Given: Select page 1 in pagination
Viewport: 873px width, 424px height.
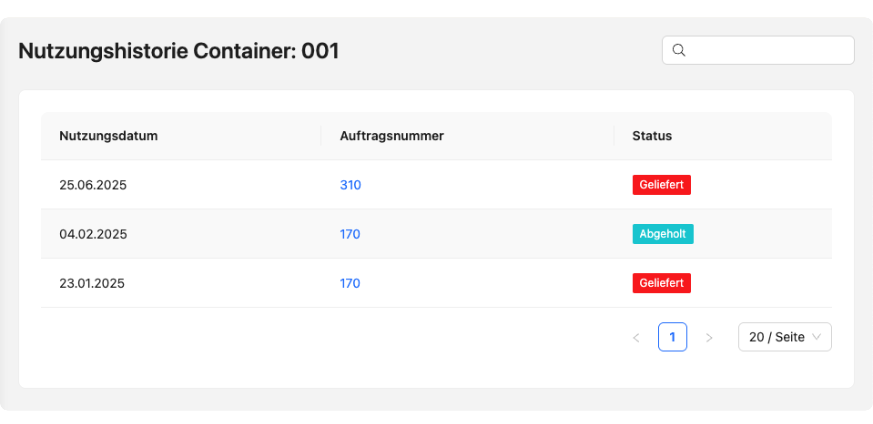Looking at the screenshot, I should pyautogui.click(x=673, y=337).
